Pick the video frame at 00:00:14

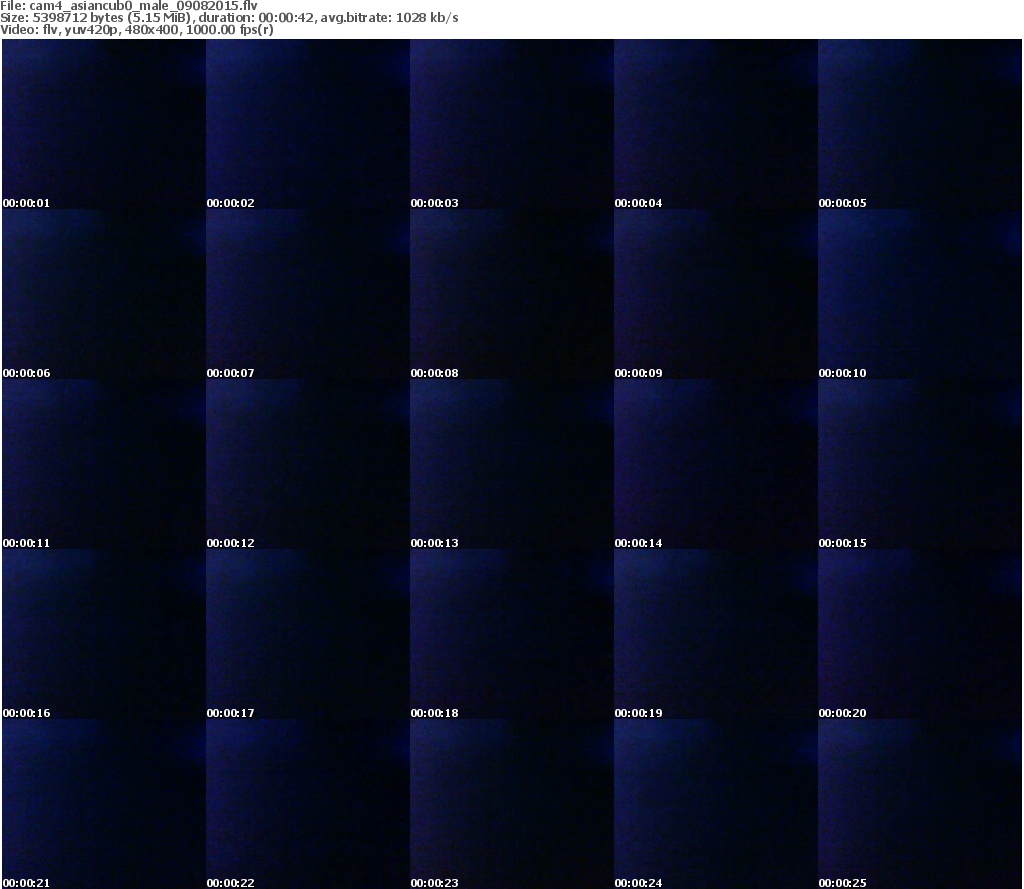716,464
